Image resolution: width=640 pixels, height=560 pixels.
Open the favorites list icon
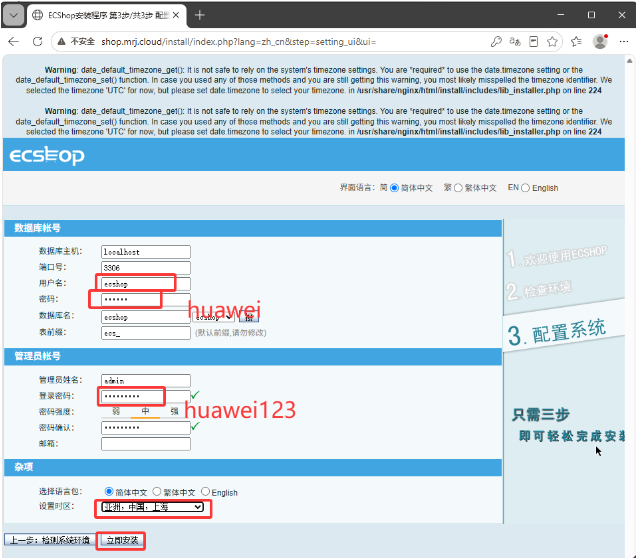tap(576, 42)
